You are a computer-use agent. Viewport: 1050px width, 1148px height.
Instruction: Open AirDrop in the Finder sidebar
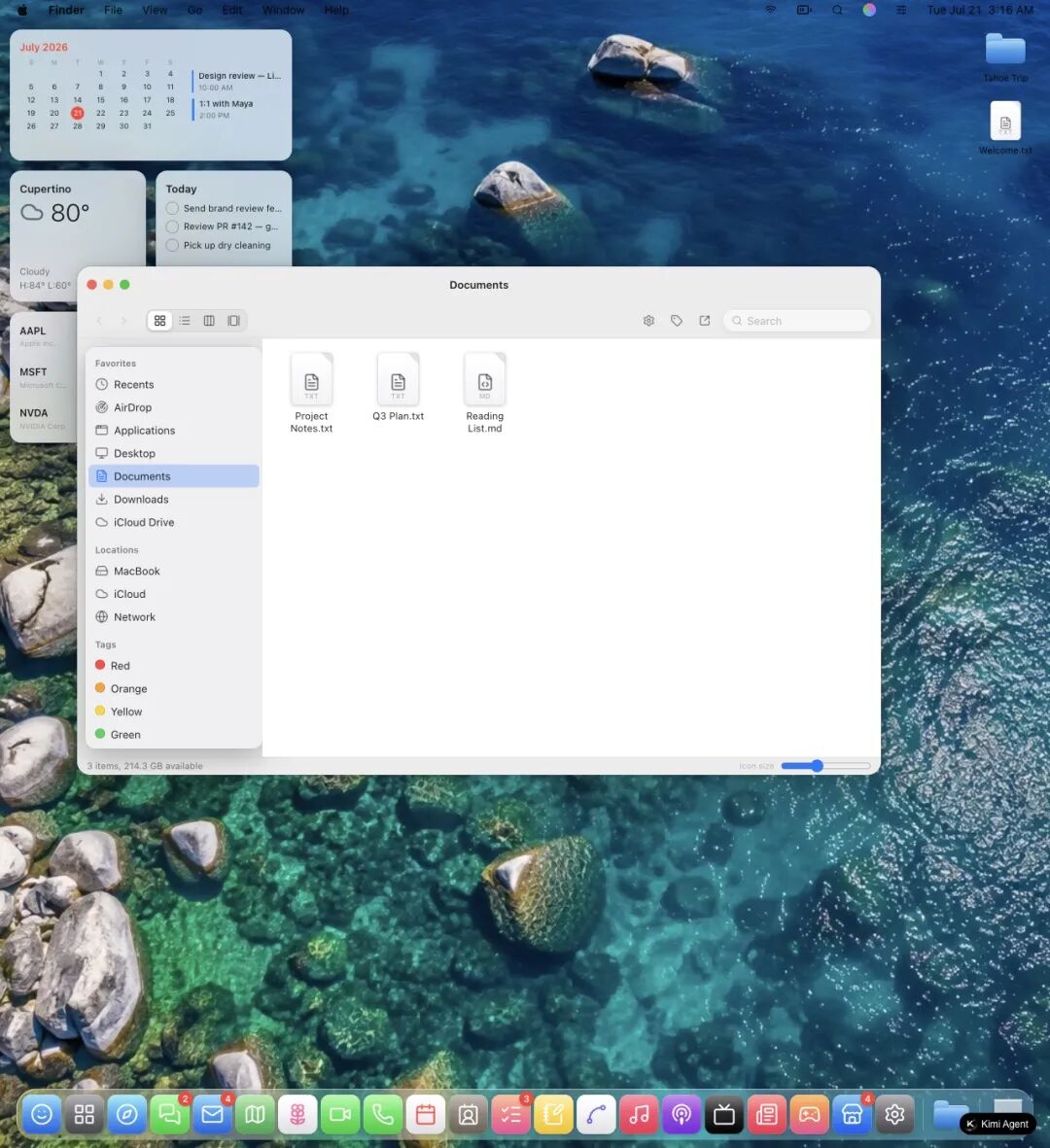[x=173, y=407]
